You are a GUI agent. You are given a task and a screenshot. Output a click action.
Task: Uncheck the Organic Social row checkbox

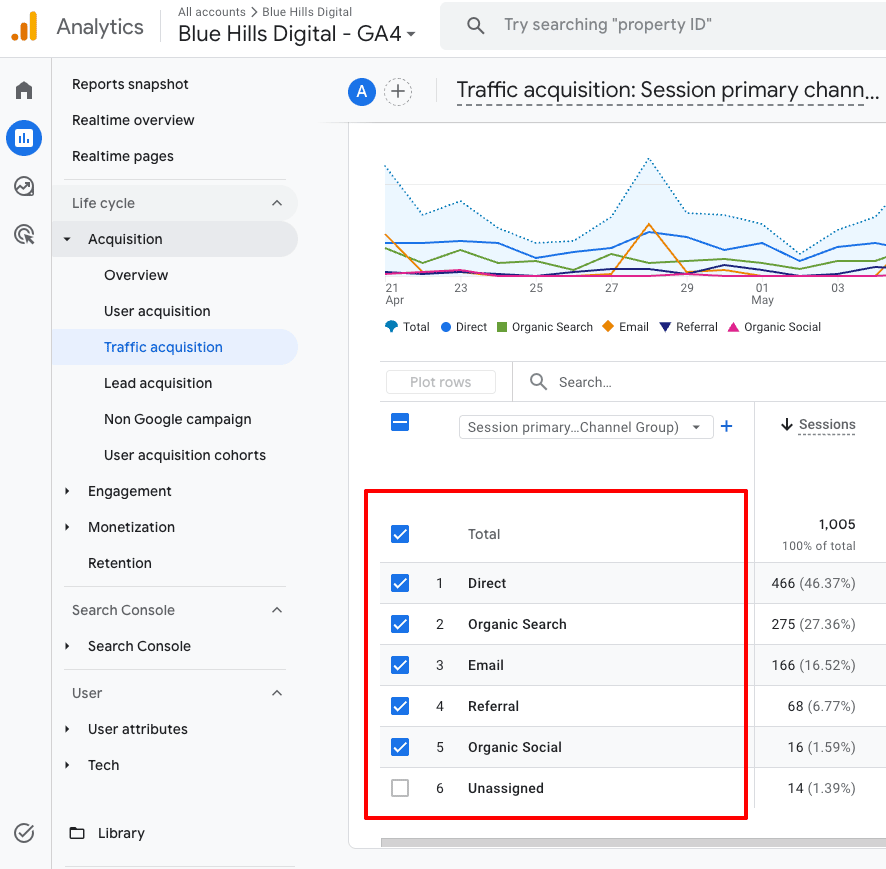coord(400,747)
